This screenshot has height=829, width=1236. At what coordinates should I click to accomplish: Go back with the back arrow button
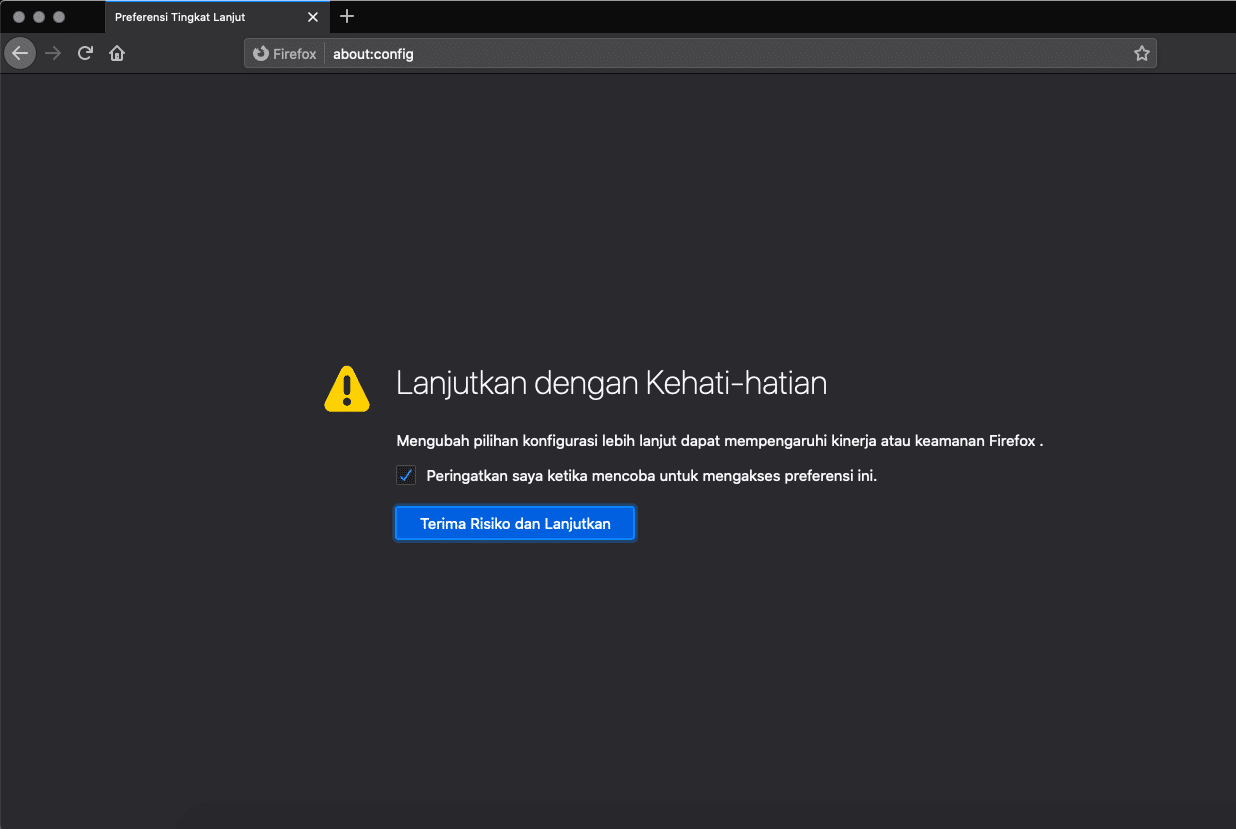click(20, 53)
